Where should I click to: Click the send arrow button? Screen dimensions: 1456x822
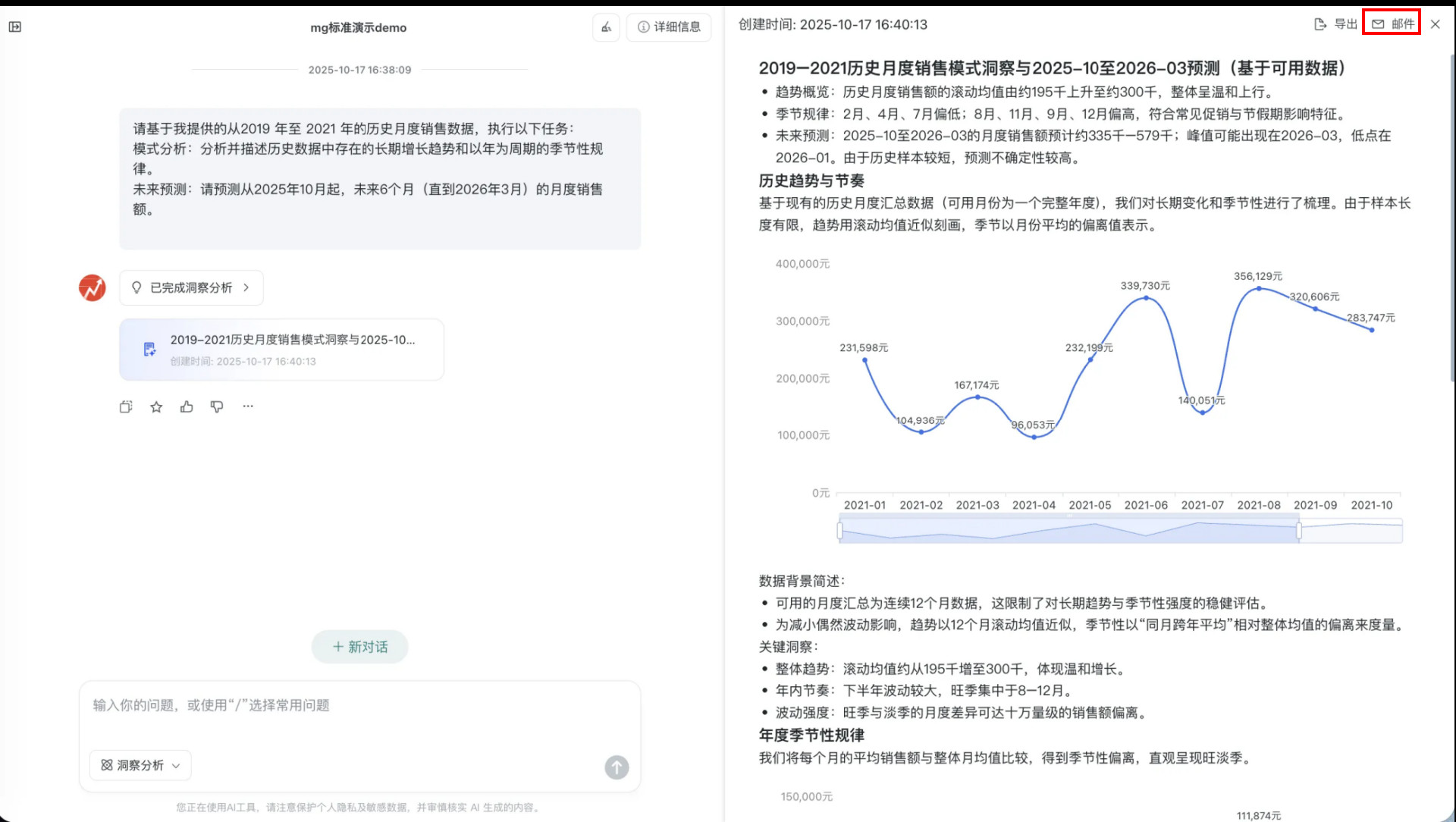(x=617, y=767)
